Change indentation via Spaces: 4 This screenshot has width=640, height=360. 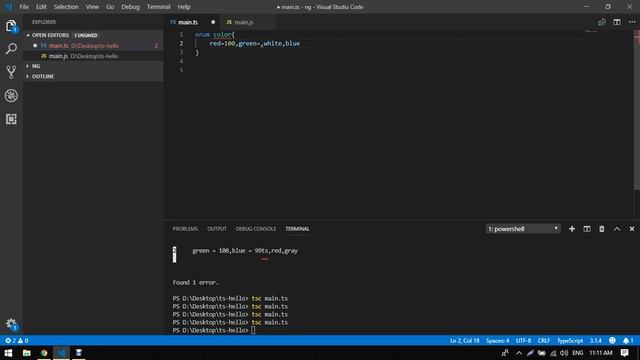coord(498,340)
